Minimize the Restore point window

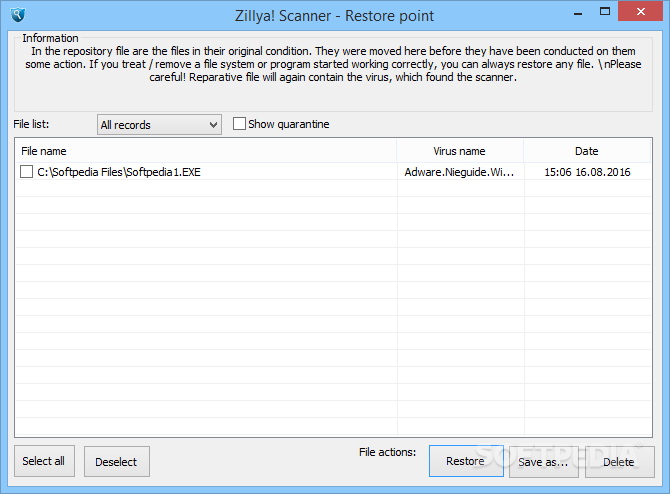578,14
